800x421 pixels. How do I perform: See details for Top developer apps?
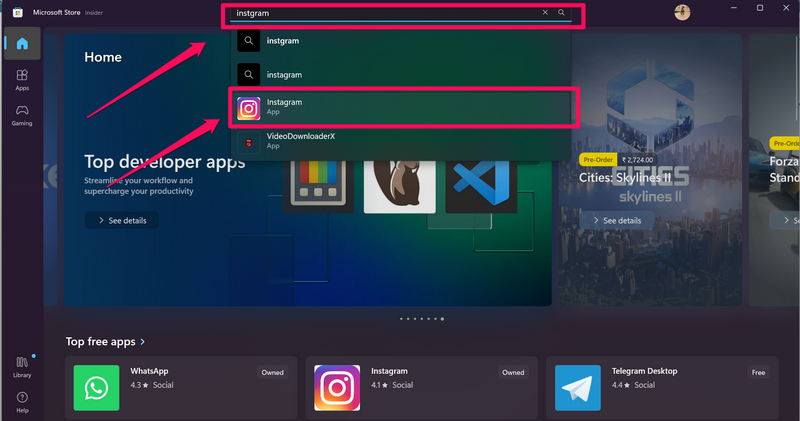click(122, 220)
